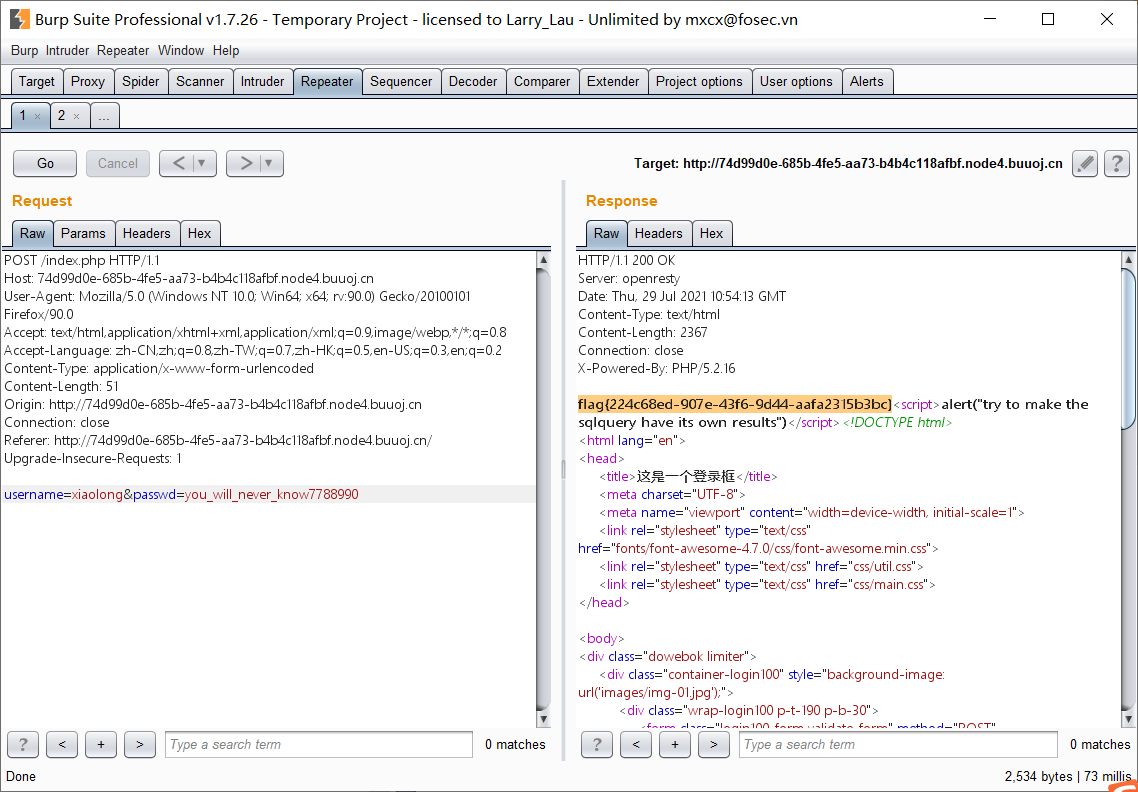Select Repeater sub-tab 1

(22, 115)
